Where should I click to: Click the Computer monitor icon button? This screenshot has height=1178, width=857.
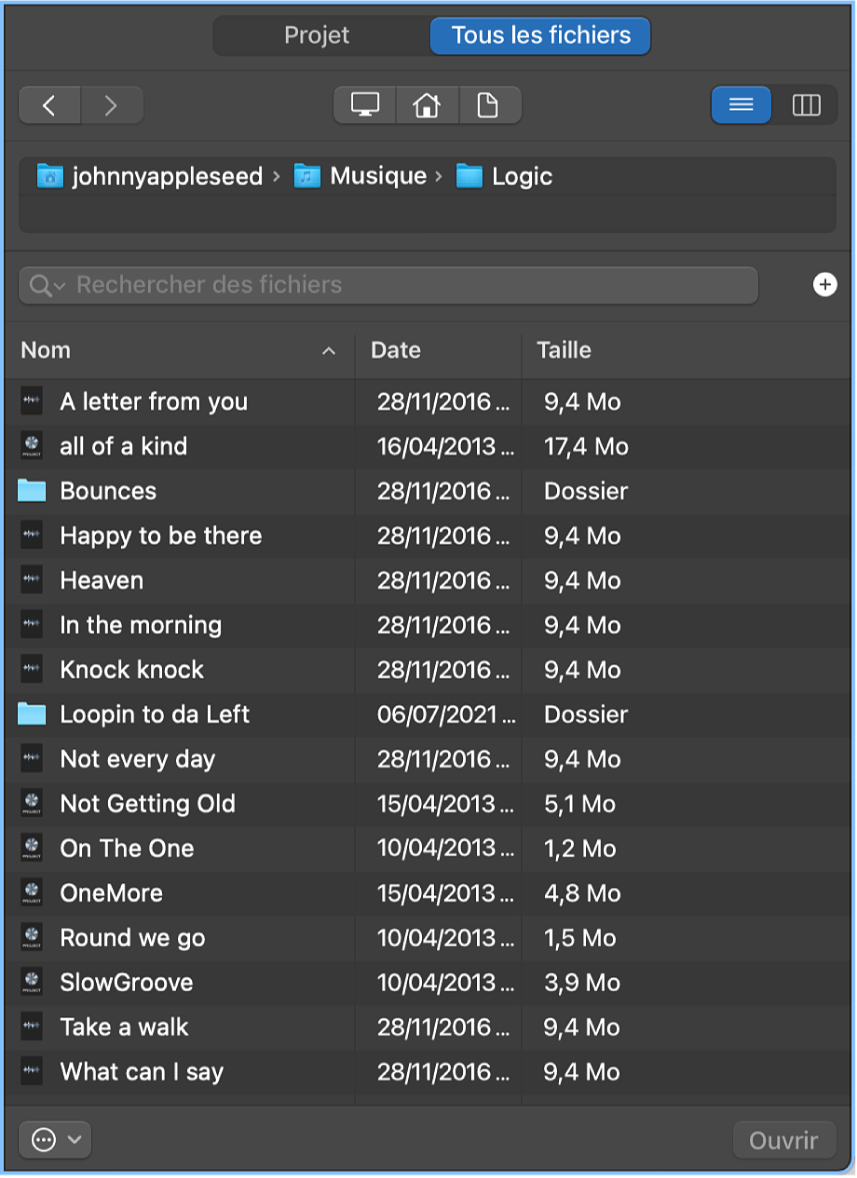tap(365, 105)
